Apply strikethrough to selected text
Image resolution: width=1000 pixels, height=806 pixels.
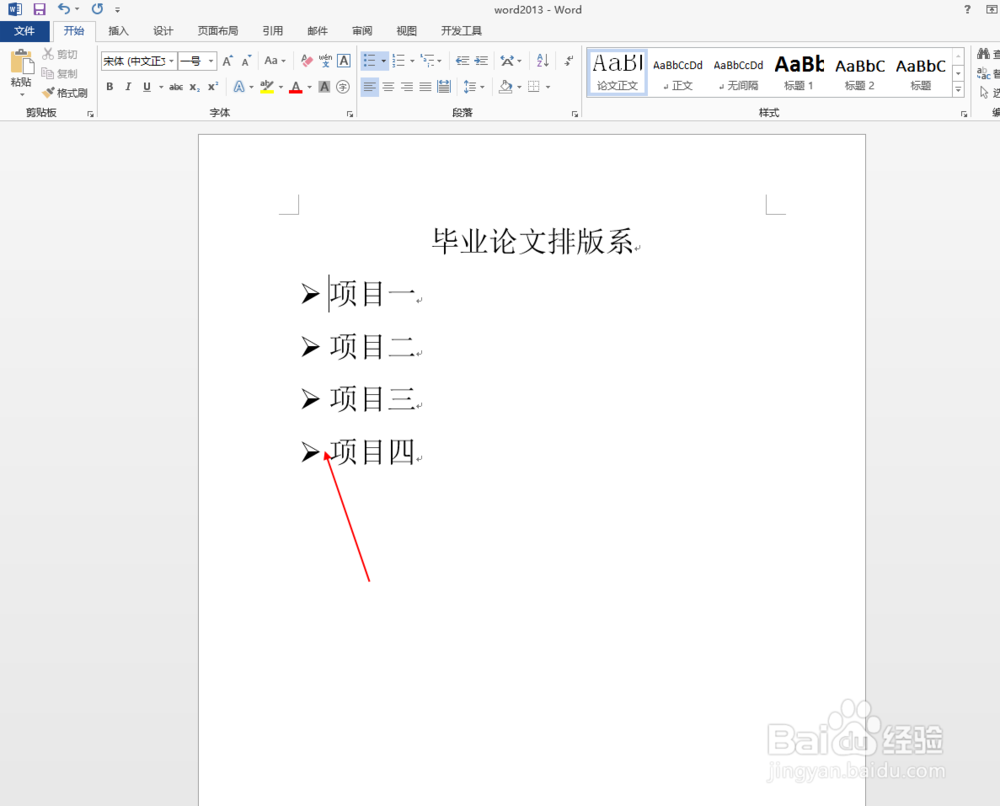[177, 86]
